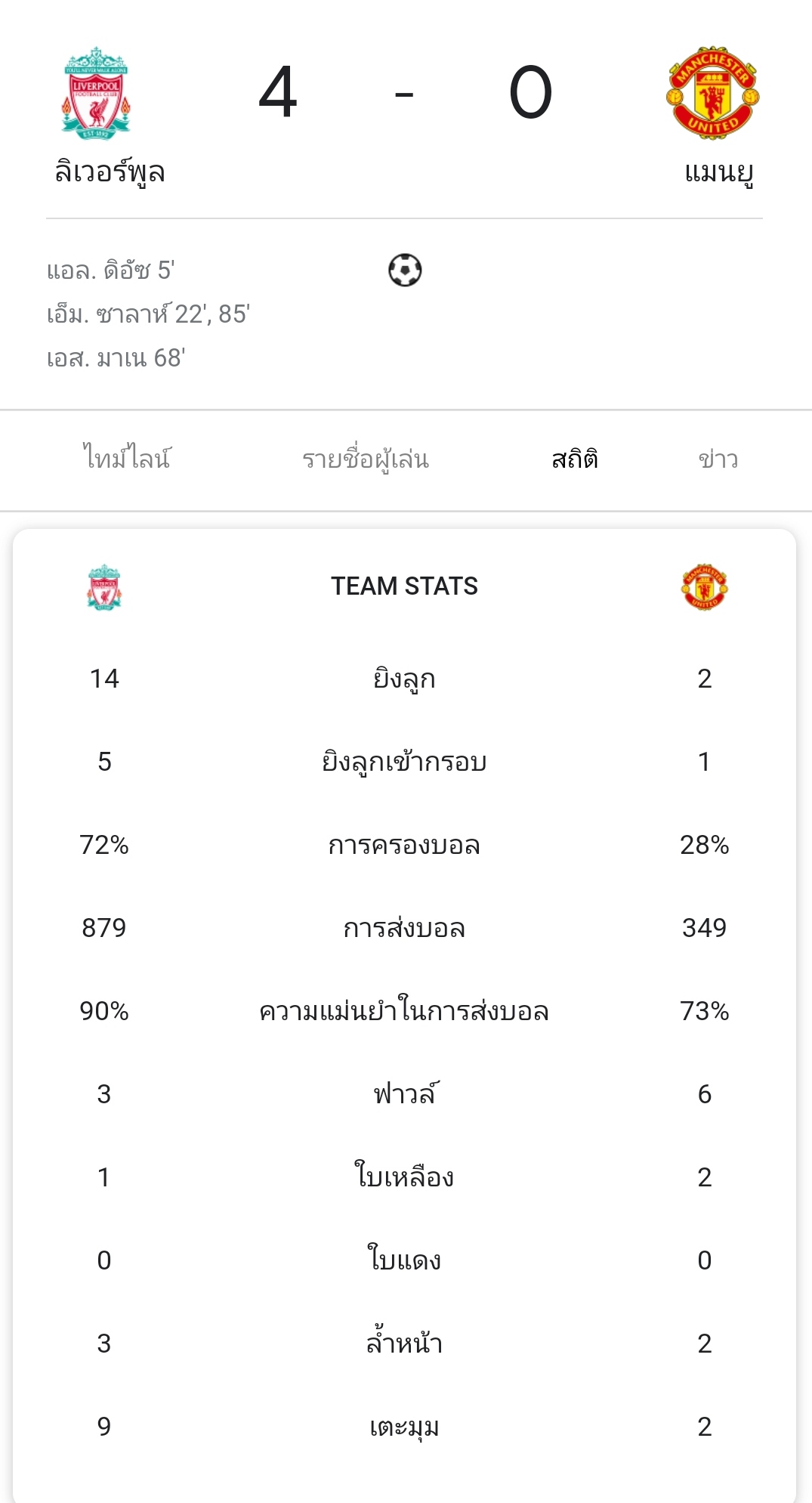The width and height of the screenshot is (812, 1503).
Task: Click the soccer ball goal icon
Action: point(405,270)
